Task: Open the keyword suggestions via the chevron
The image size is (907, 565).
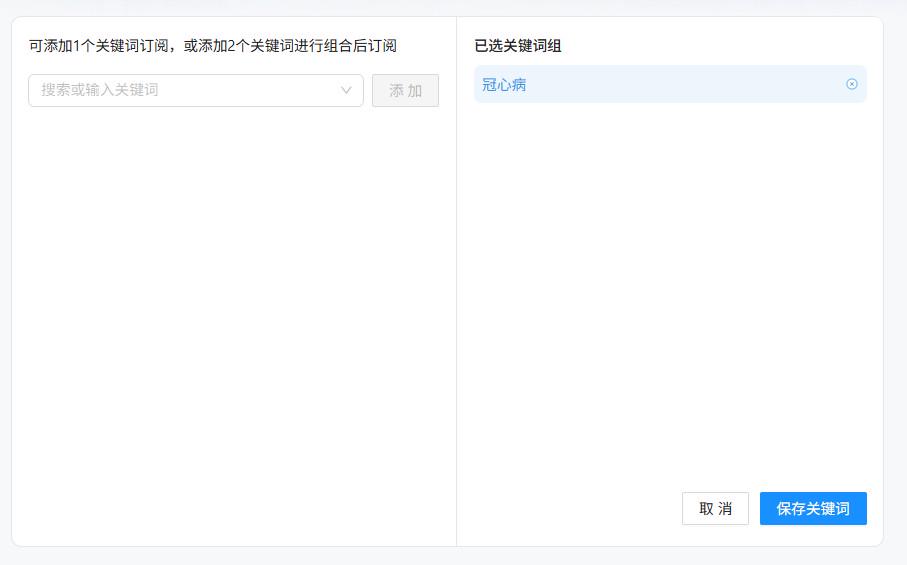Action: pyautogui.click(x=346, y=90)
